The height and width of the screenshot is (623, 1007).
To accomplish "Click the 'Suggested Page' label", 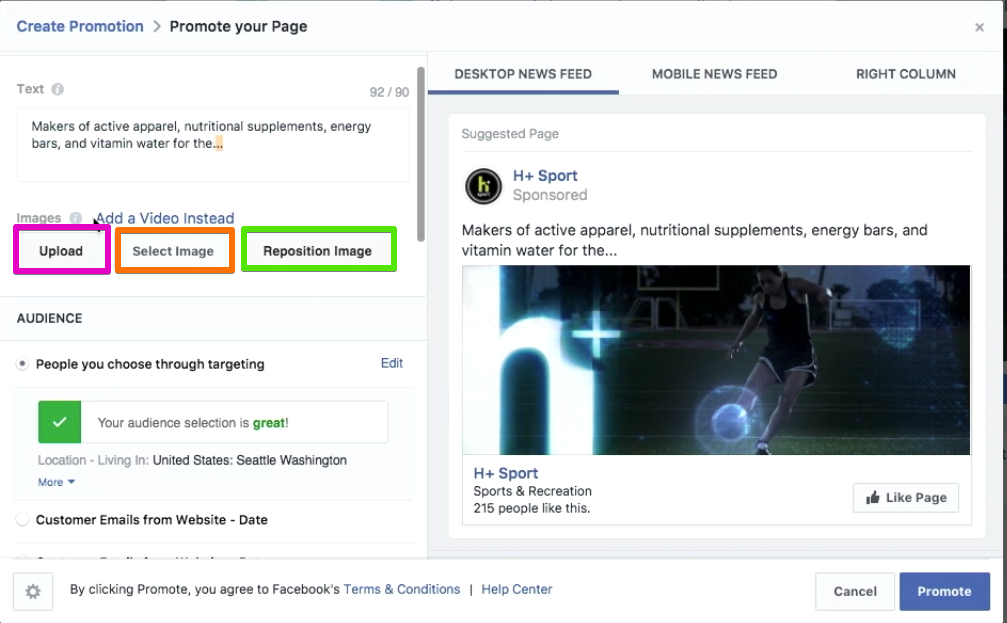I will tap(510, 134).
